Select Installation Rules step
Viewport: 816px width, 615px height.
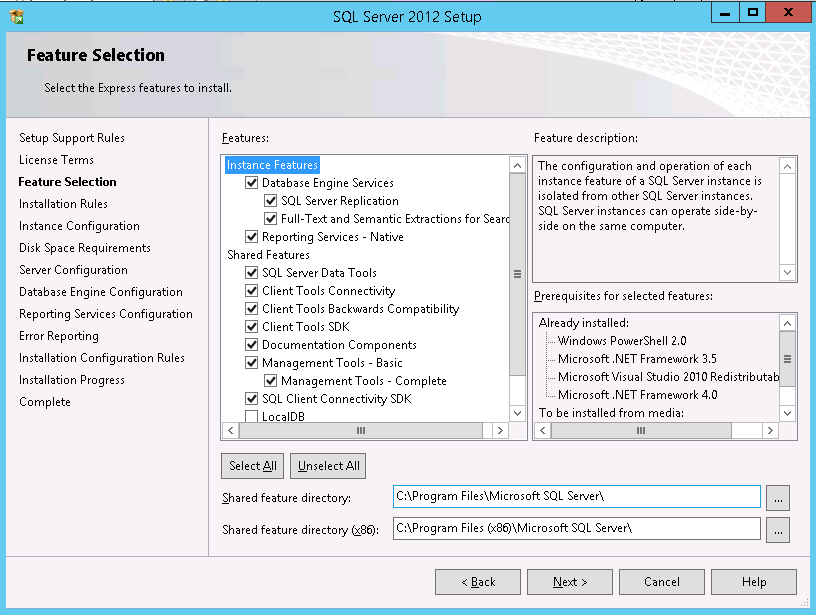63,204
